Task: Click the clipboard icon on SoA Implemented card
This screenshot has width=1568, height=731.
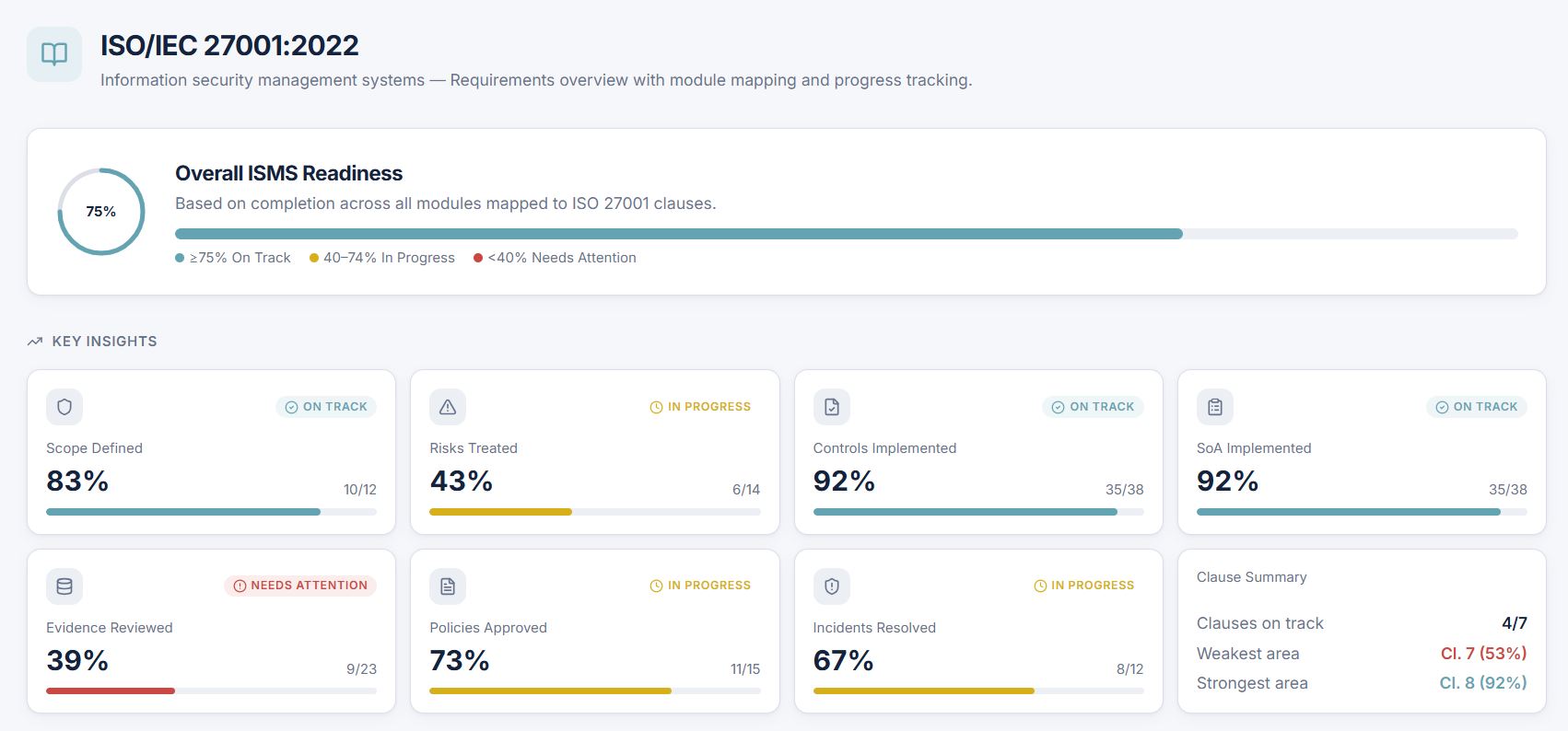Action: coord(1215,407)
